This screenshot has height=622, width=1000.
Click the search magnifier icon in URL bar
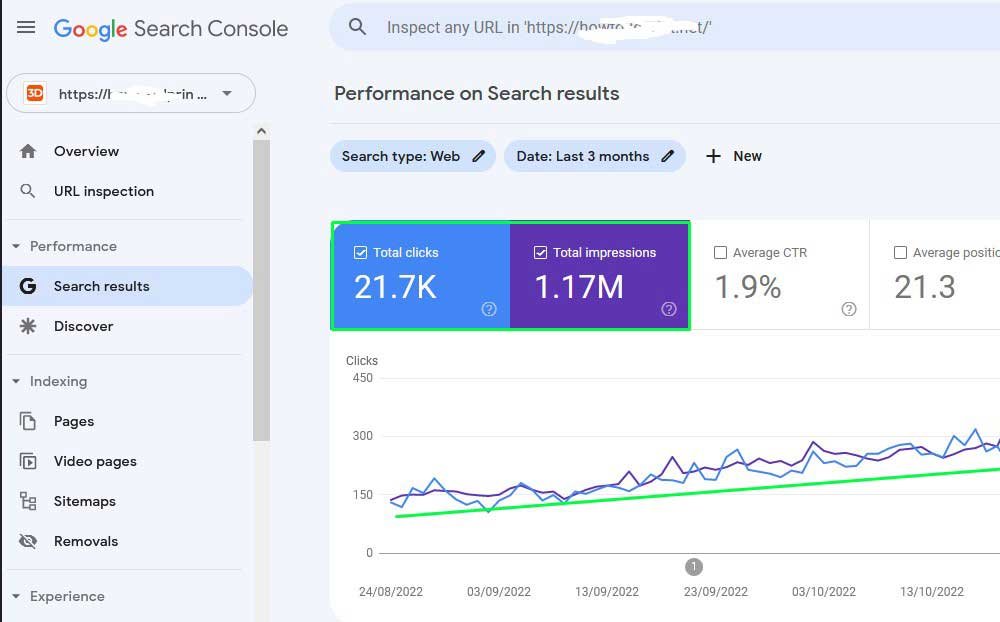click(357, 27)
